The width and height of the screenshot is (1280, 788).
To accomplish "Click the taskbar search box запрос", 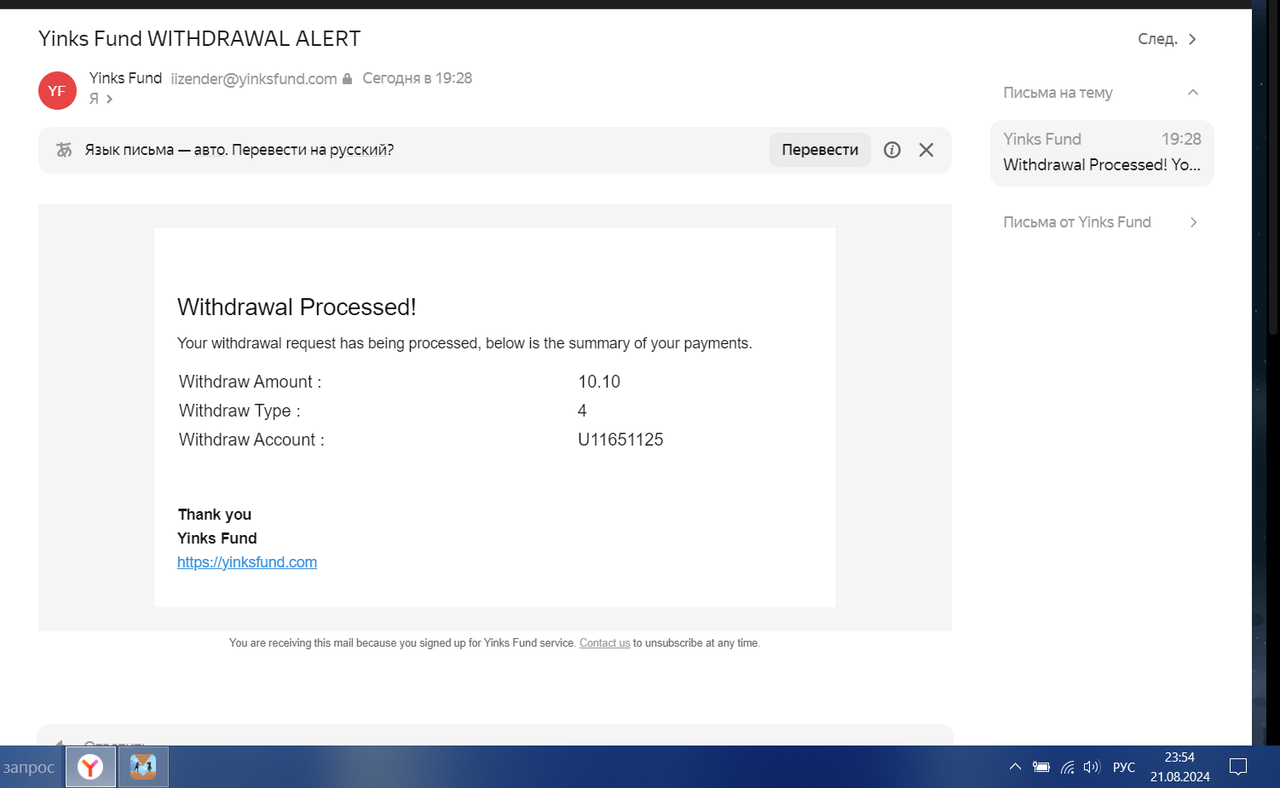I will [x=32, y=767].
